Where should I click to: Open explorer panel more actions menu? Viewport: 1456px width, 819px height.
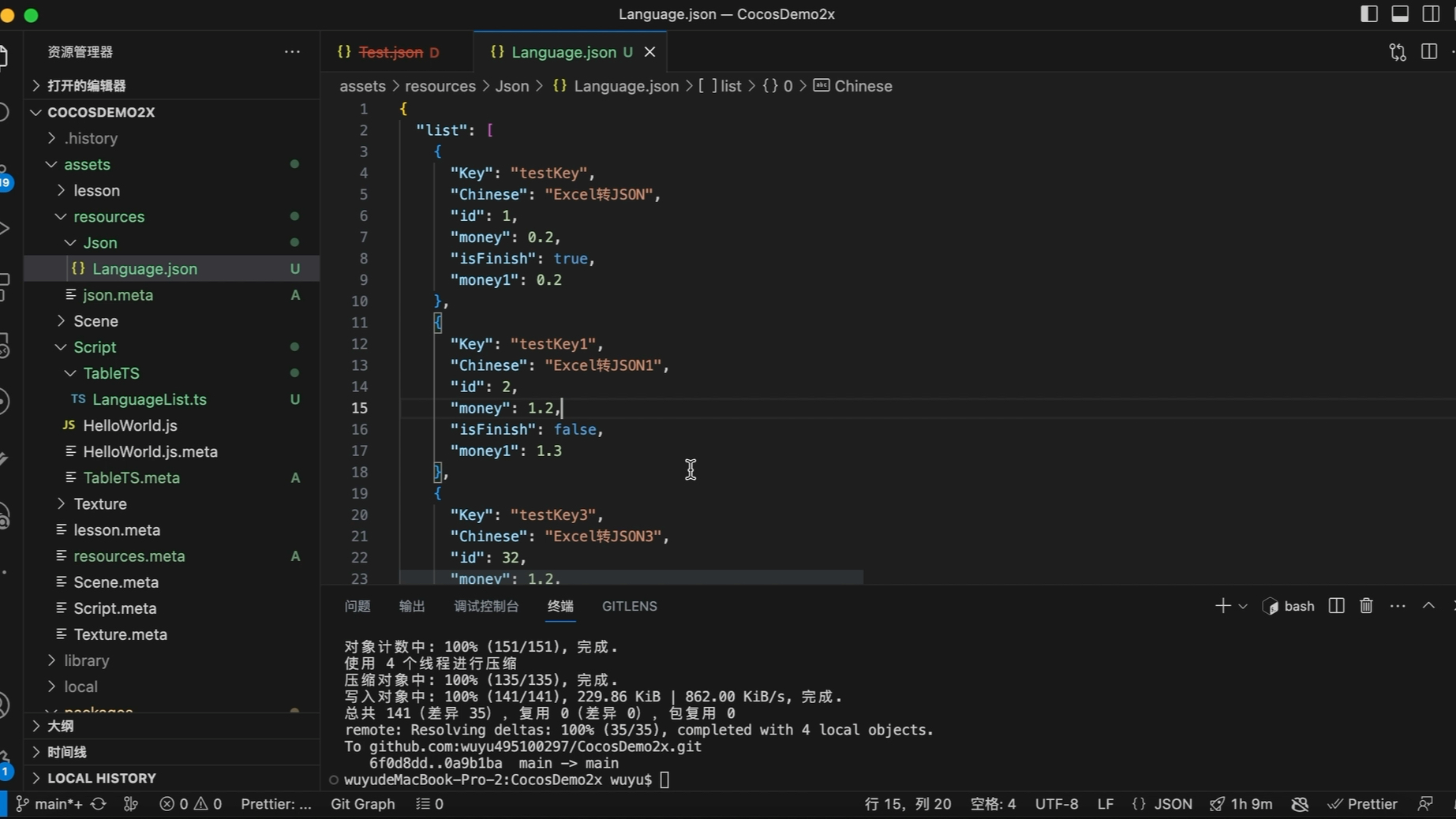[x=292, y=52]
